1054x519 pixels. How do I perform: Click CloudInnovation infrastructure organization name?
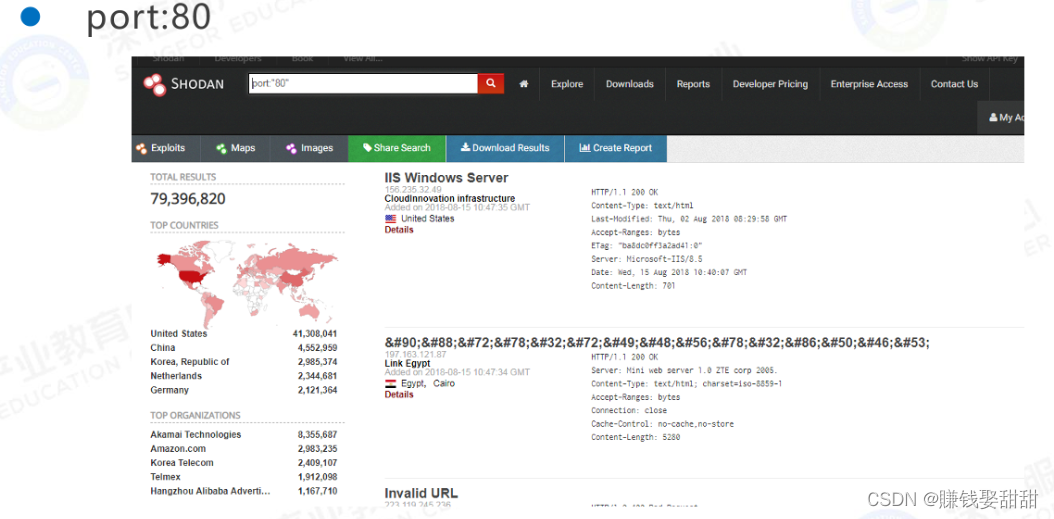(x=450, y=198)
